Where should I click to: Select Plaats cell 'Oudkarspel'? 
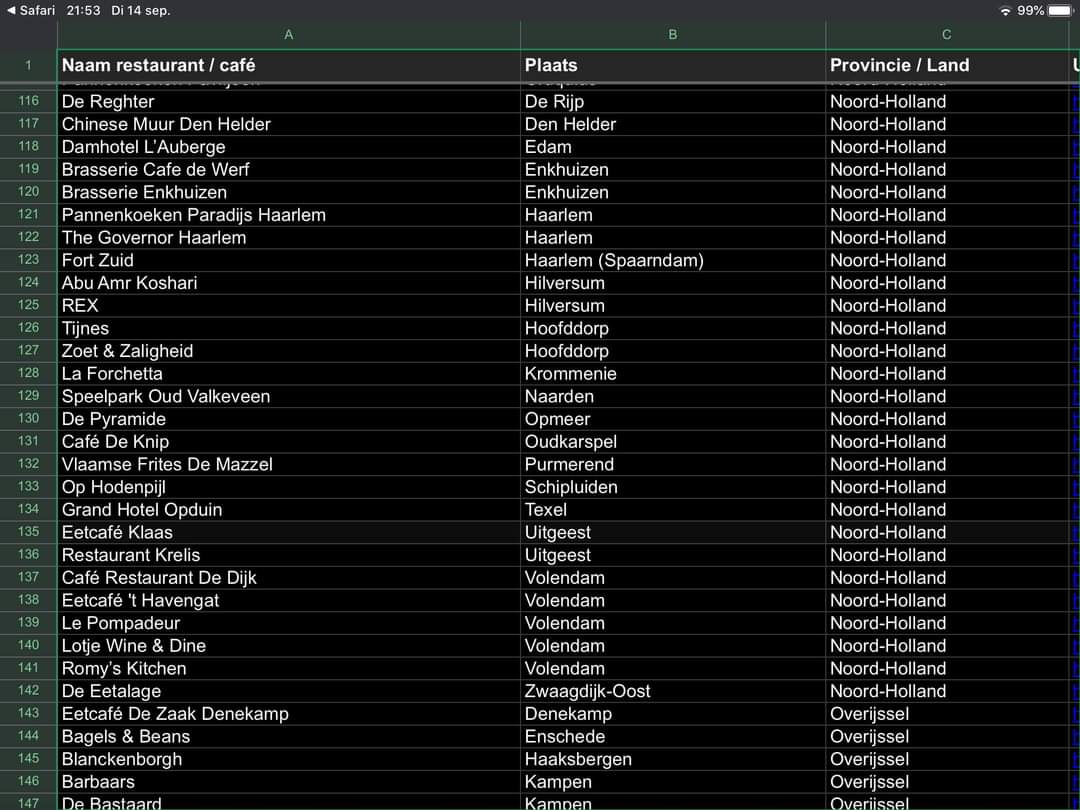673,442
